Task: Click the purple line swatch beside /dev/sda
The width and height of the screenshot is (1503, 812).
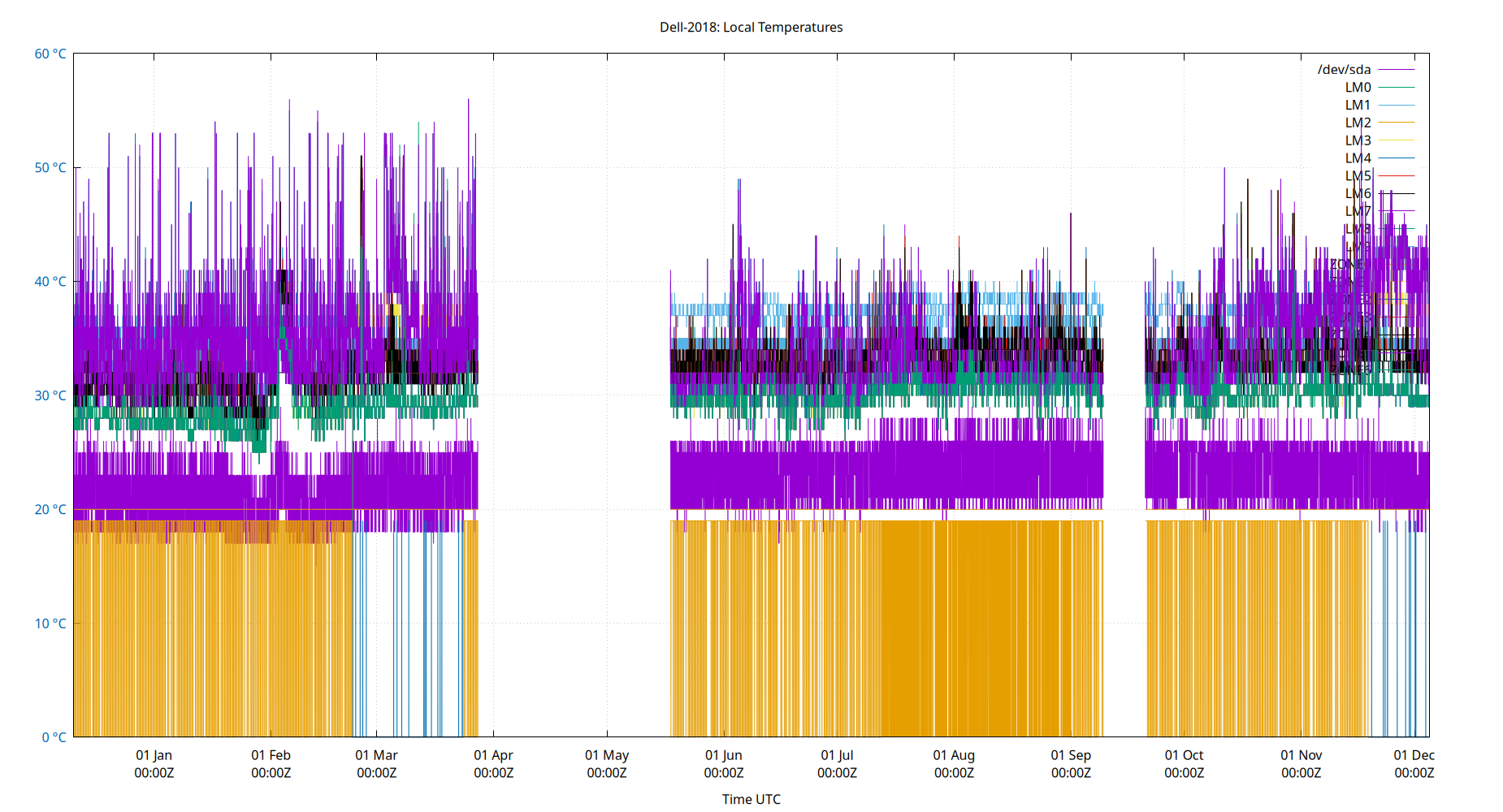Action: [1397, 70]
